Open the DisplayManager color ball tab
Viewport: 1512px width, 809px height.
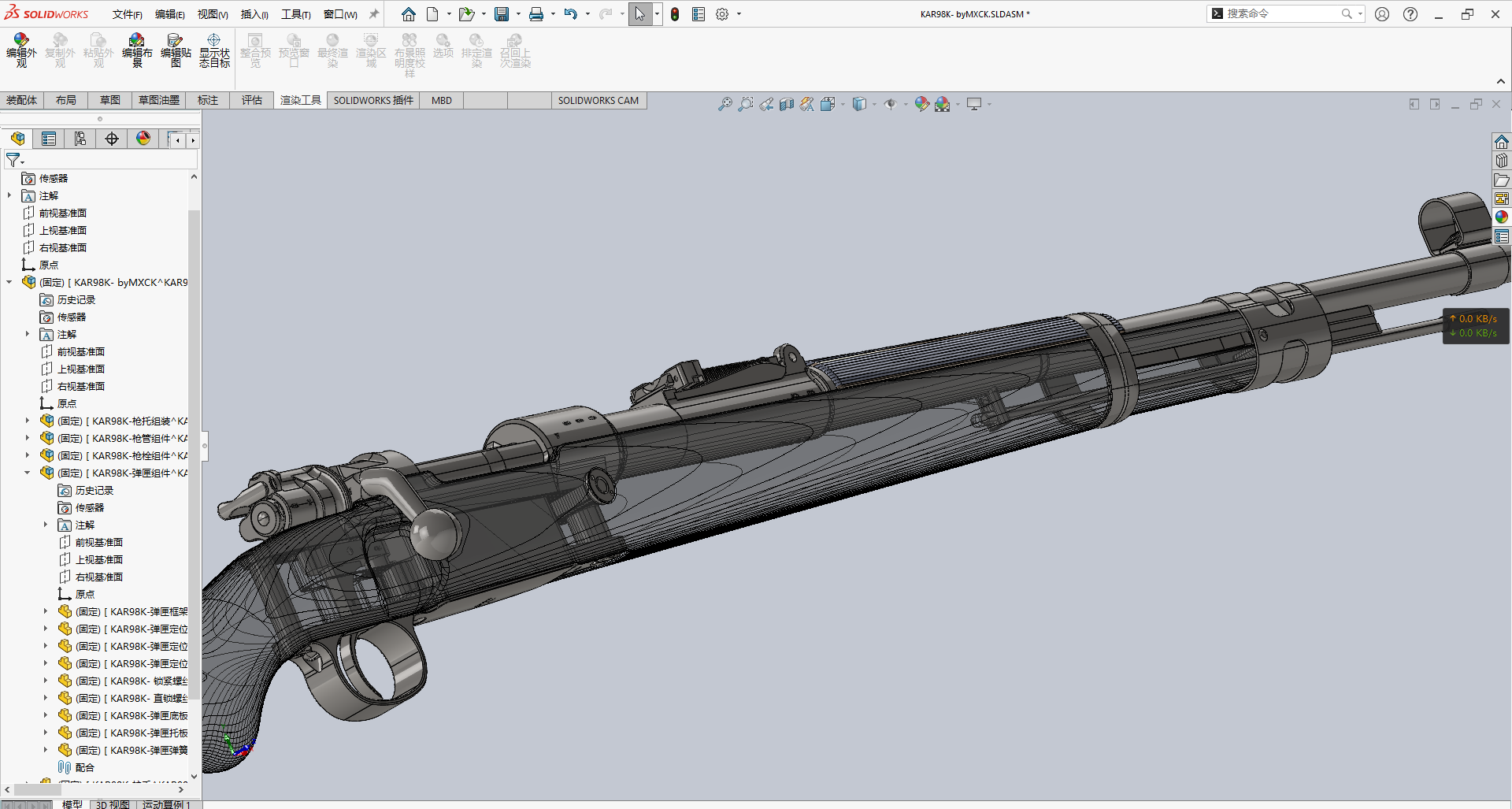(143, 139)
